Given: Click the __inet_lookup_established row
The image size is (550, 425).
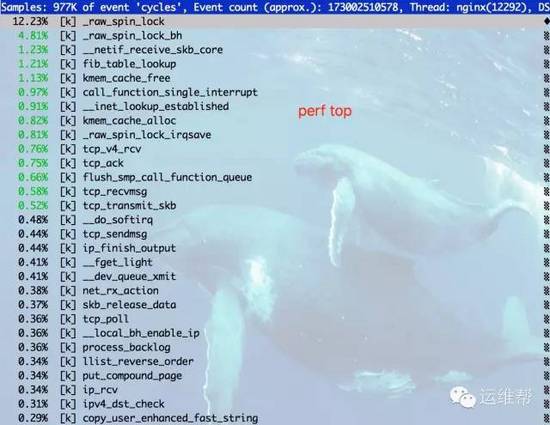Looking at the screenshot, I should click(x=275, y=106).
